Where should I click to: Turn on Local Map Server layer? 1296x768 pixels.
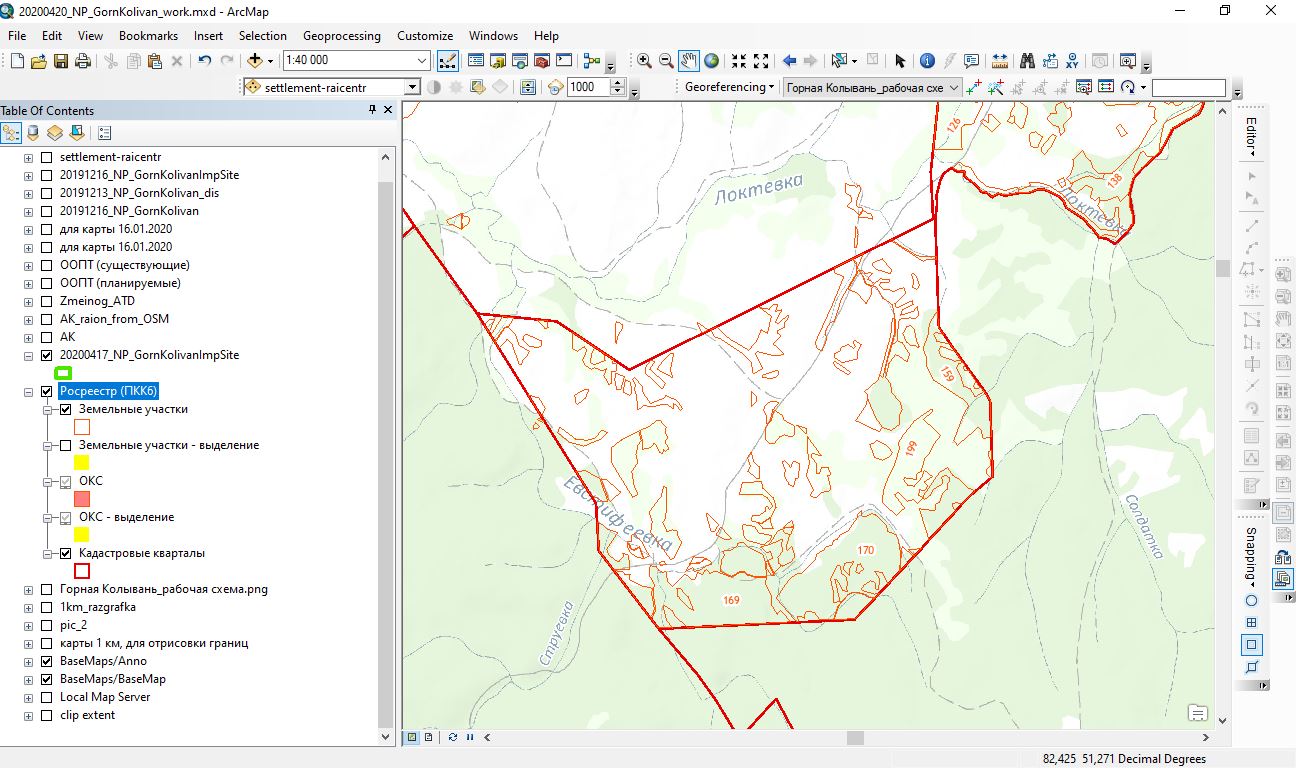pos(46,697)
